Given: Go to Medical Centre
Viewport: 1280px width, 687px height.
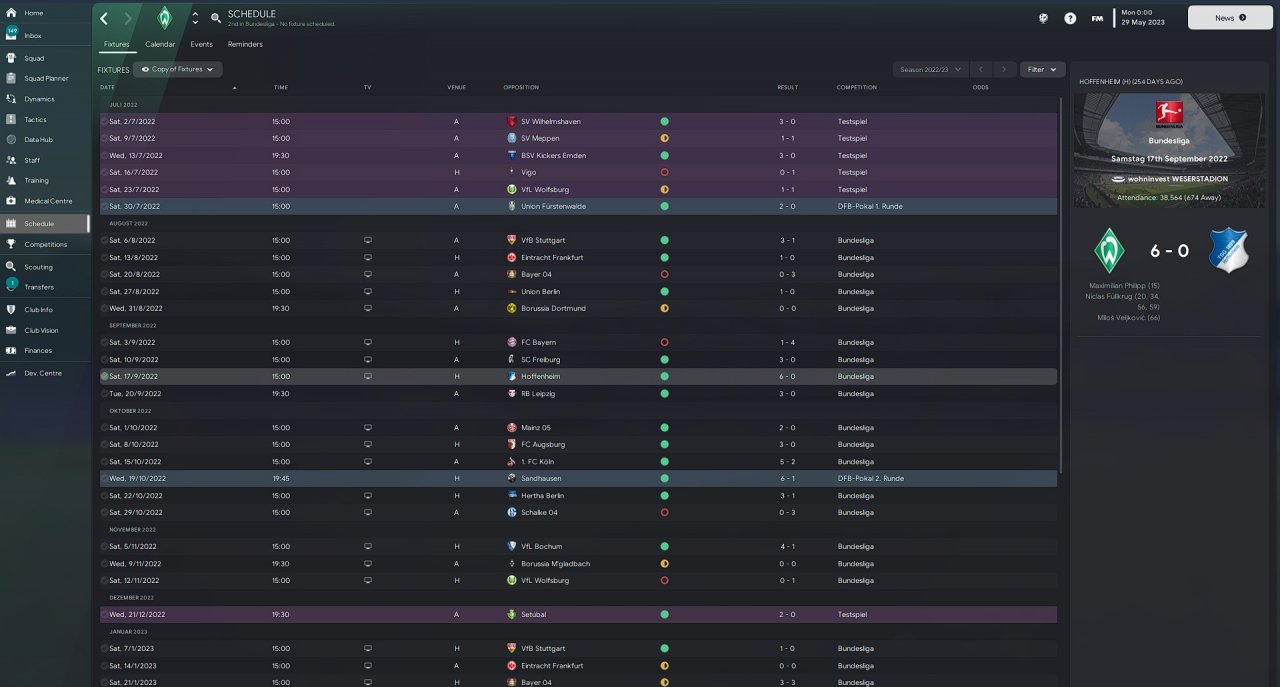Looking at the screenshot, I should [48, 201].
